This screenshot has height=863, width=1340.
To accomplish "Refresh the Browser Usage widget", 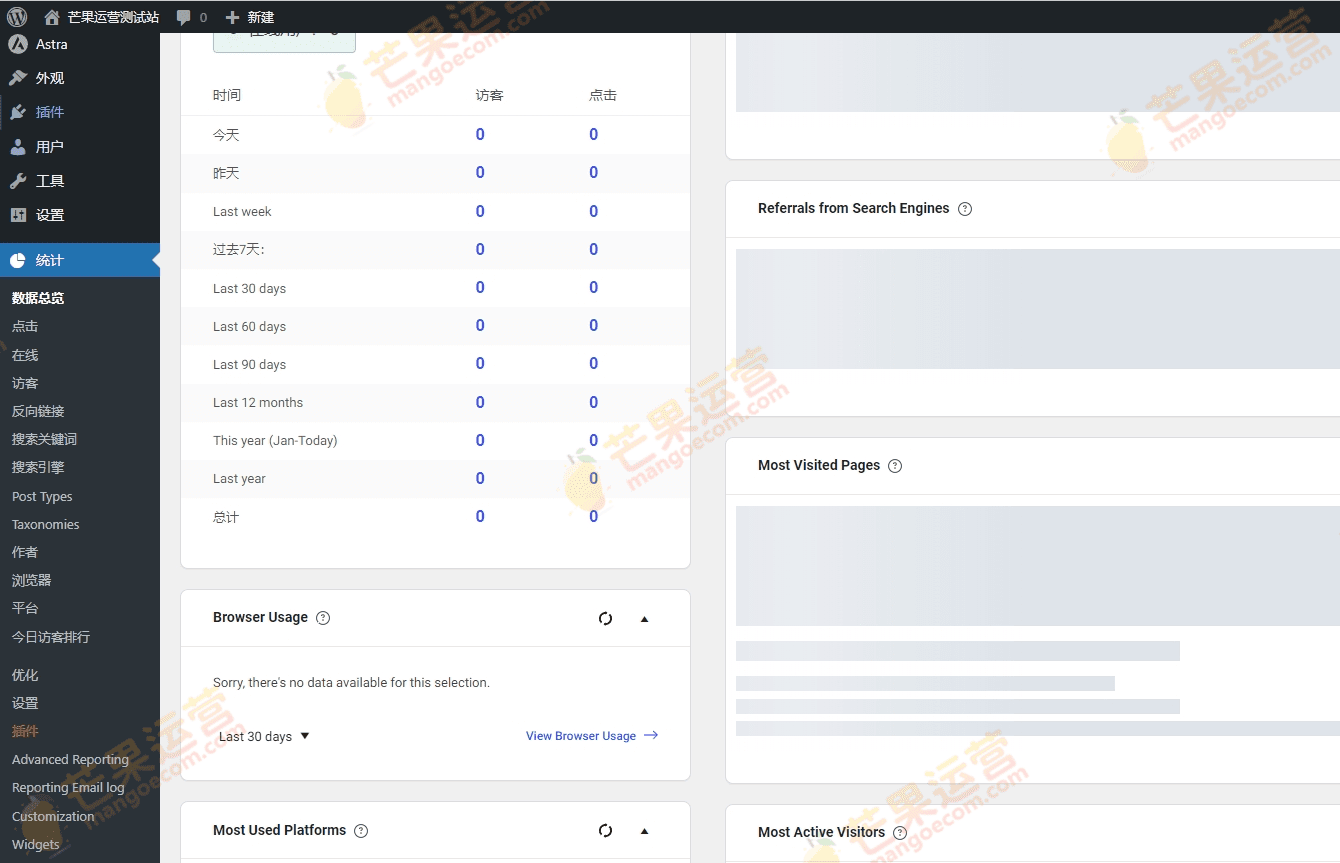I will tap(605, 618).
